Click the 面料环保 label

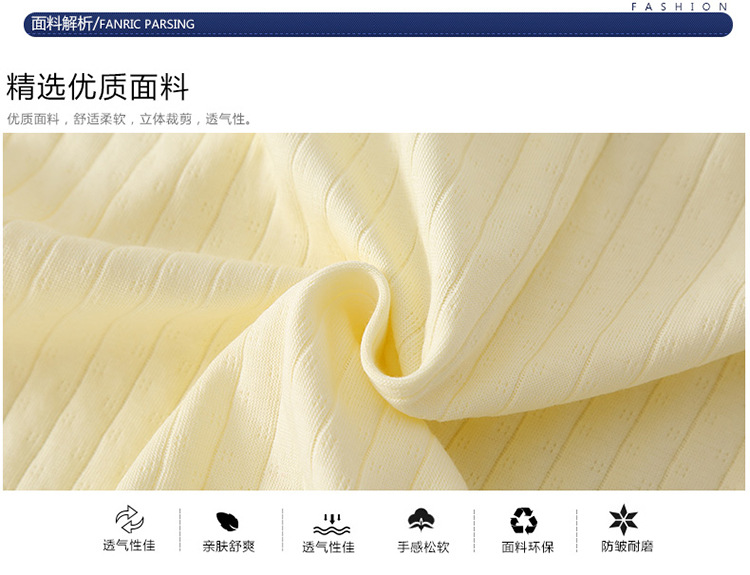(x=528, y=547)
